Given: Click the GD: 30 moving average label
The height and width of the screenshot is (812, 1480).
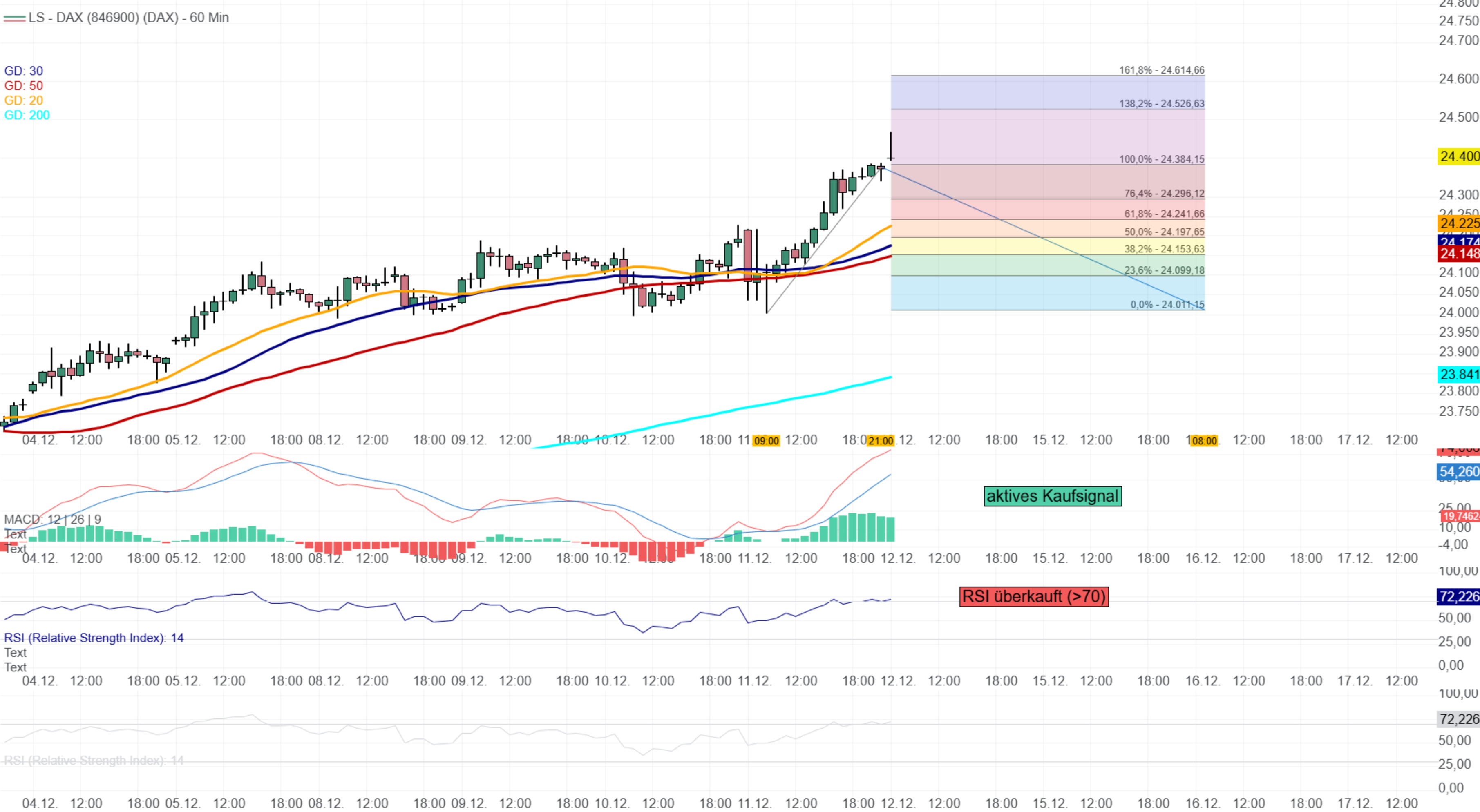Looking at the screenshot, I should pyautogui.click(x=24, y=71).
